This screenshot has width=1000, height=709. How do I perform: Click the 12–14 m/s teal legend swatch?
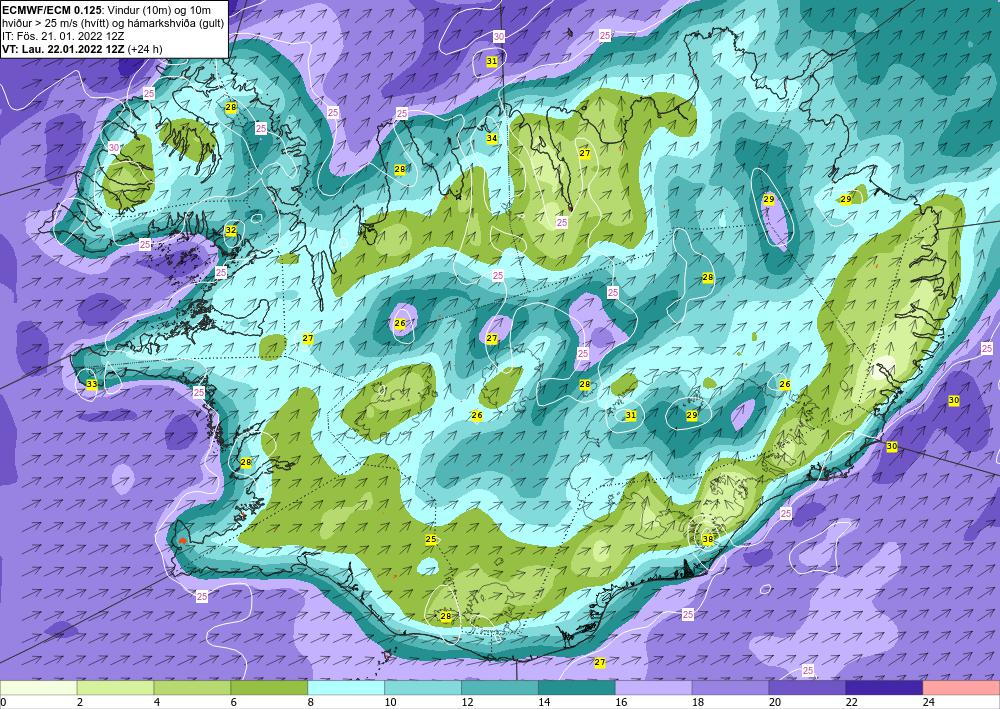[x=500, y=688]
